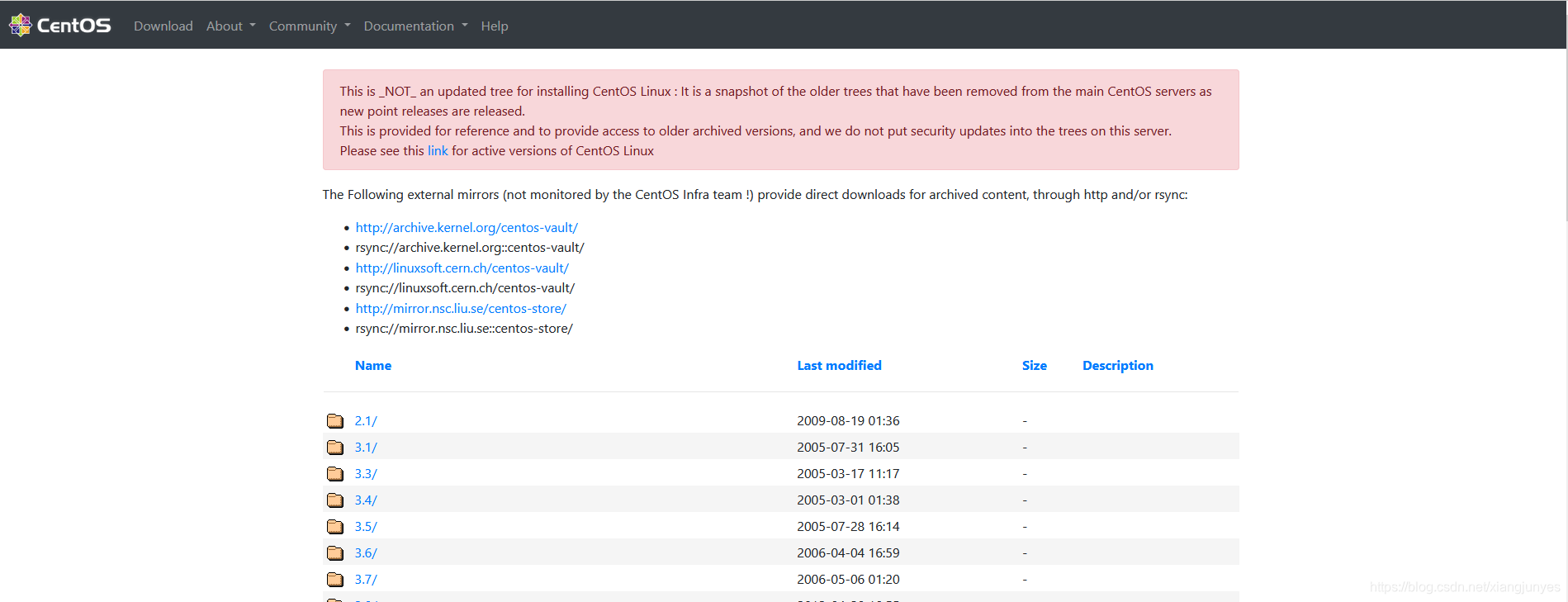Click the folder icon next to 3.4/
The image size is (1568, 602).
pyautogui.click(x=335, y=500)
